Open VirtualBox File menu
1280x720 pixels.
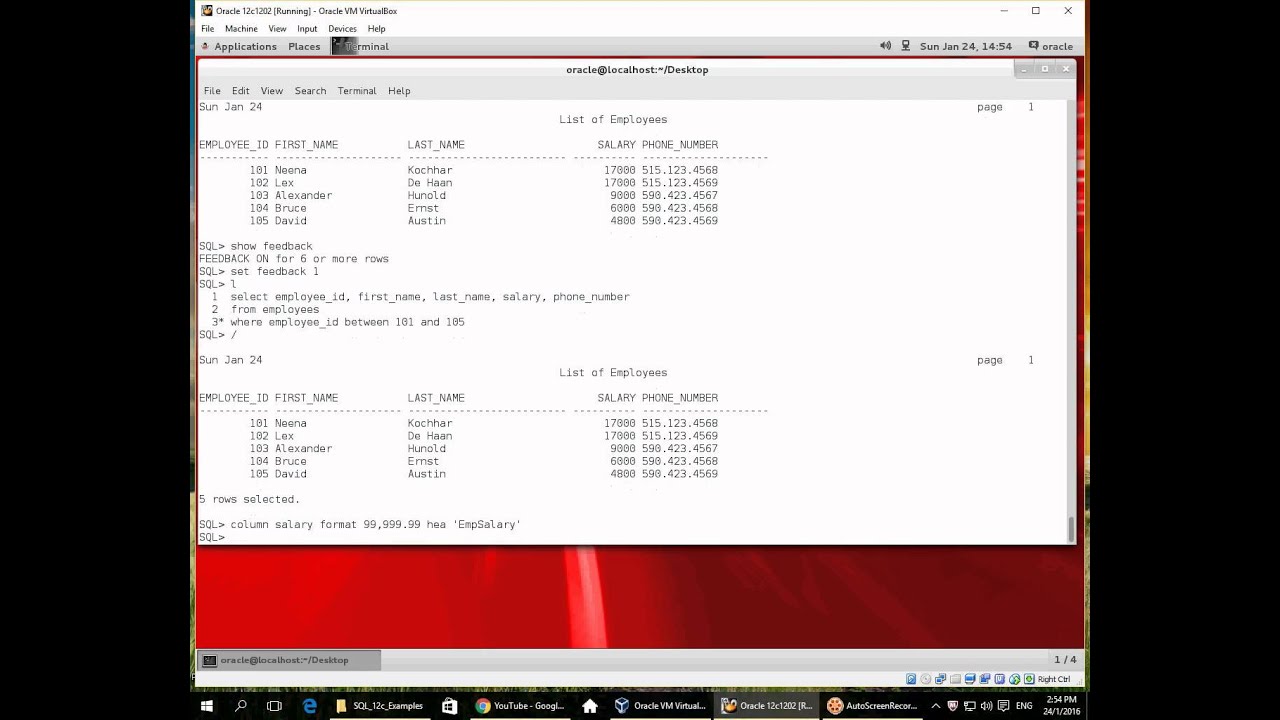208,29
